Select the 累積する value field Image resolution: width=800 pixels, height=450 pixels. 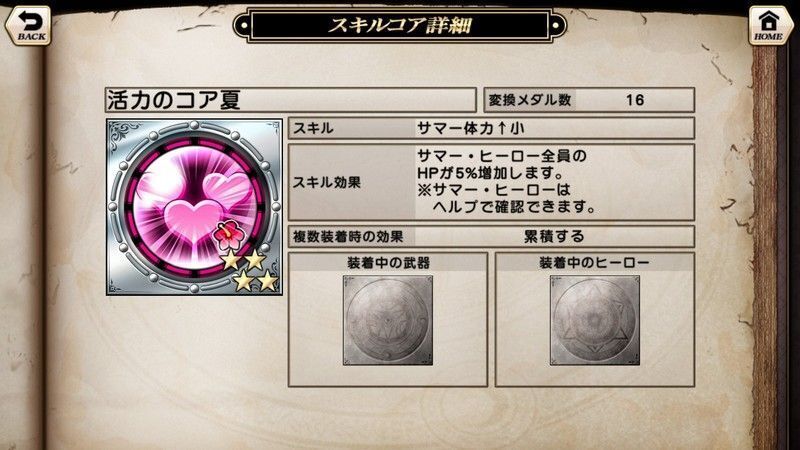pos(555,236)
